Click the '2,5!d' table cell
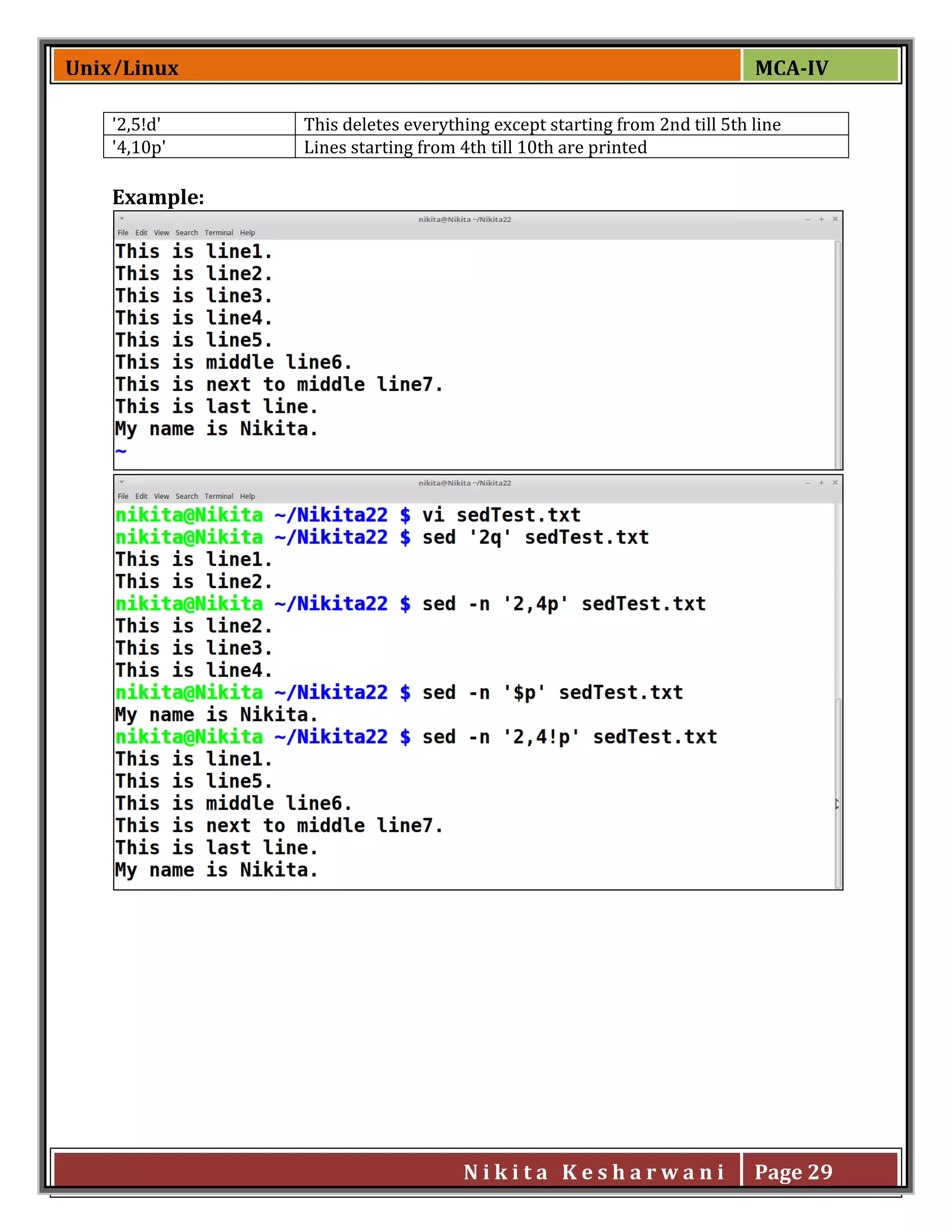The image size is (952, 1232). click(x=199, y=124)
